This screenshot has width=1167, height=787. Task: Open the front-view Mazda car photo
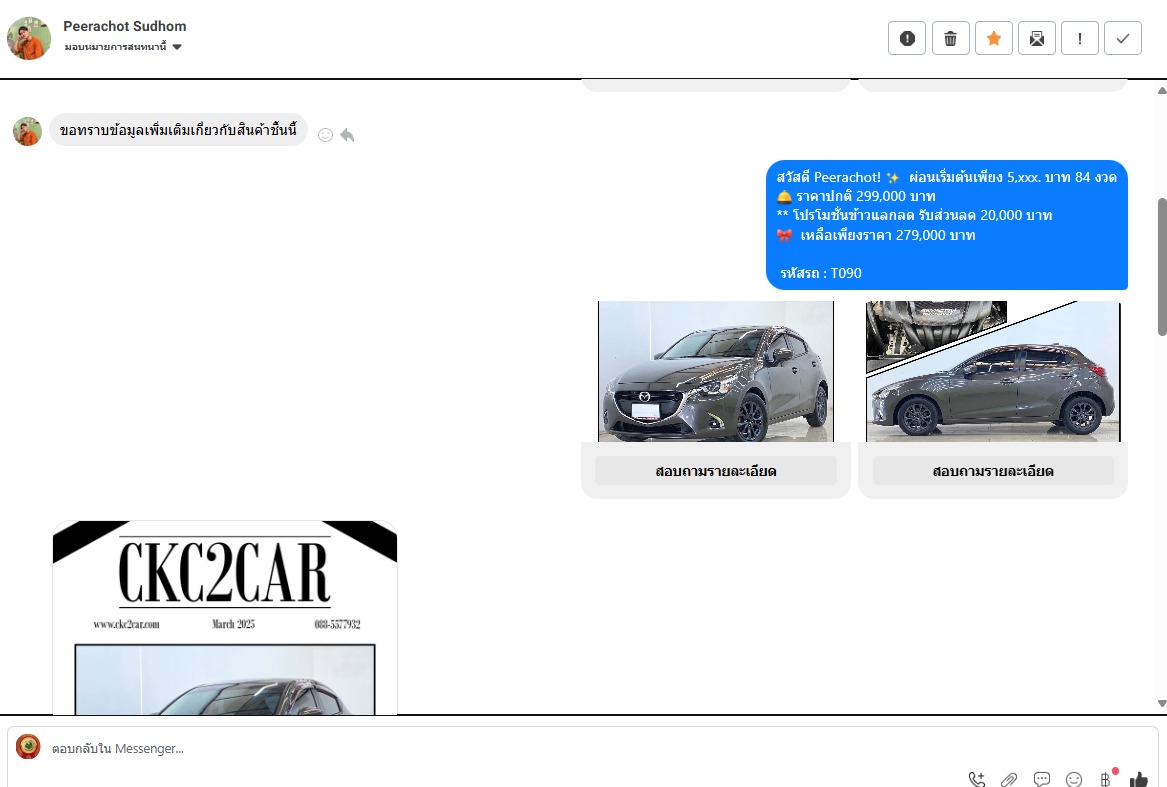(716, 372)
